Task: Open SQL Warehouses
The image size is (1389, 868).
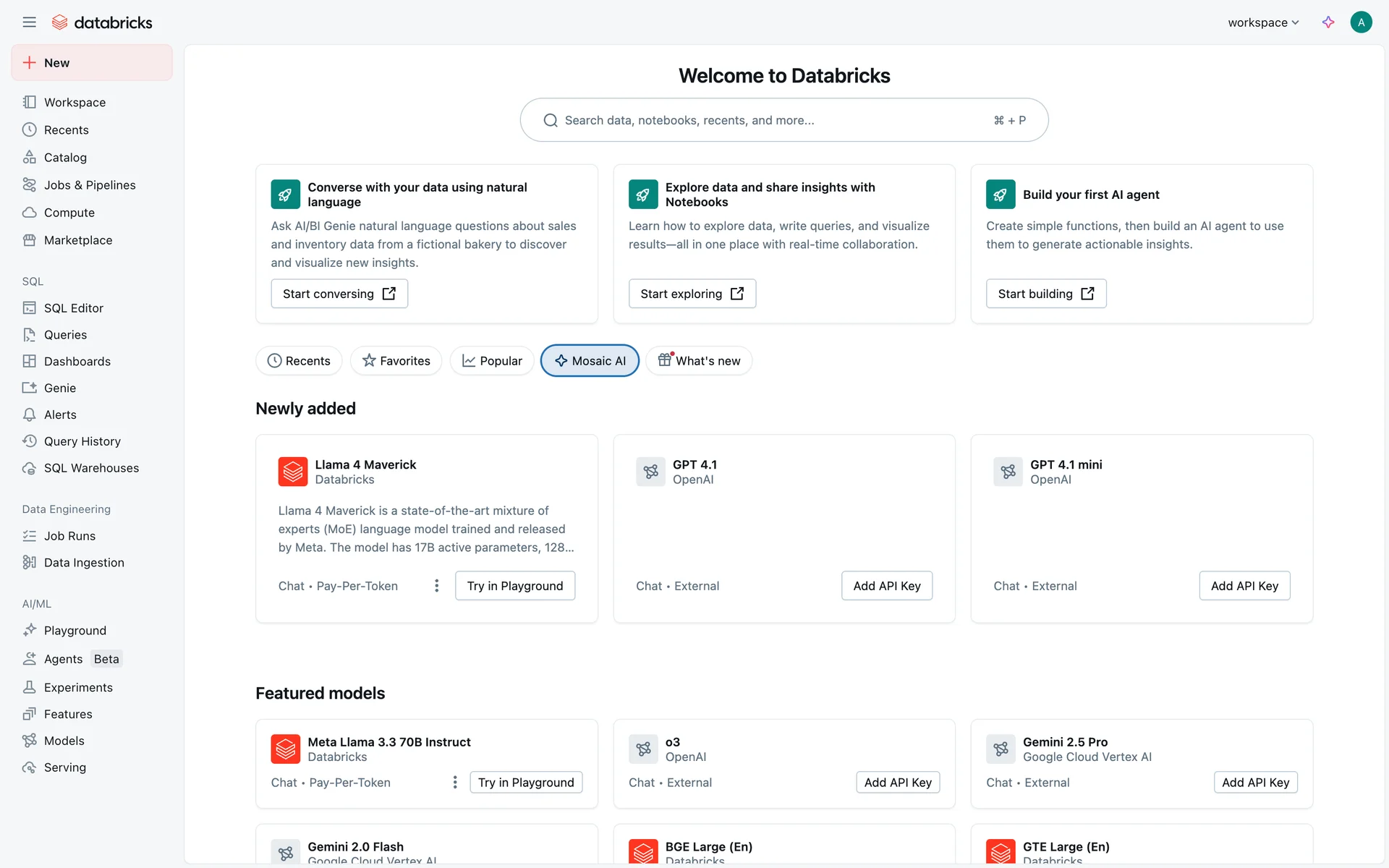Action: [x=91, y=468]
